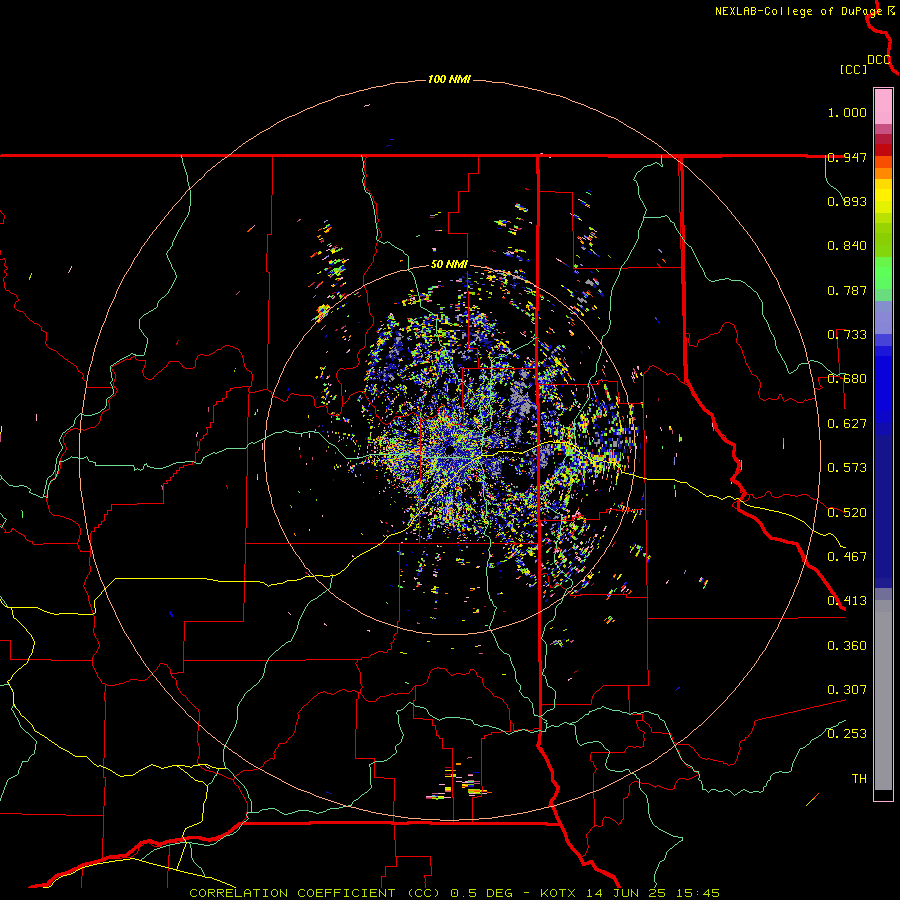The height and width of the screenshot is (900, 900).
Task: Select the 0.787 legend value
Action: point(847,290)
